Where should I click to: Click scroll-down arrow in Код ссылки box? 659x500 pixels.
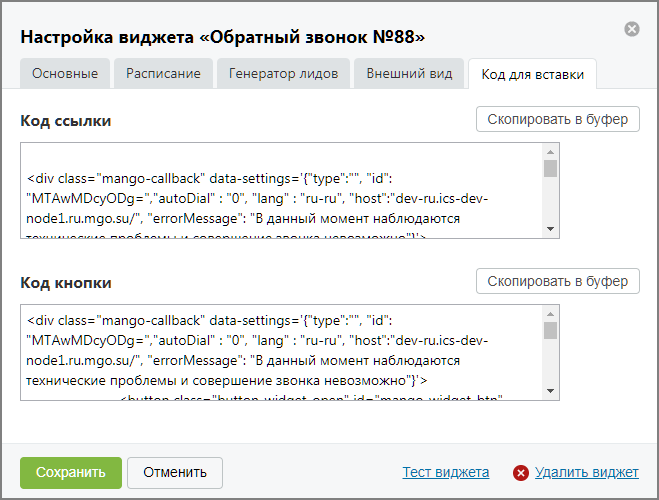coord(551,229)
